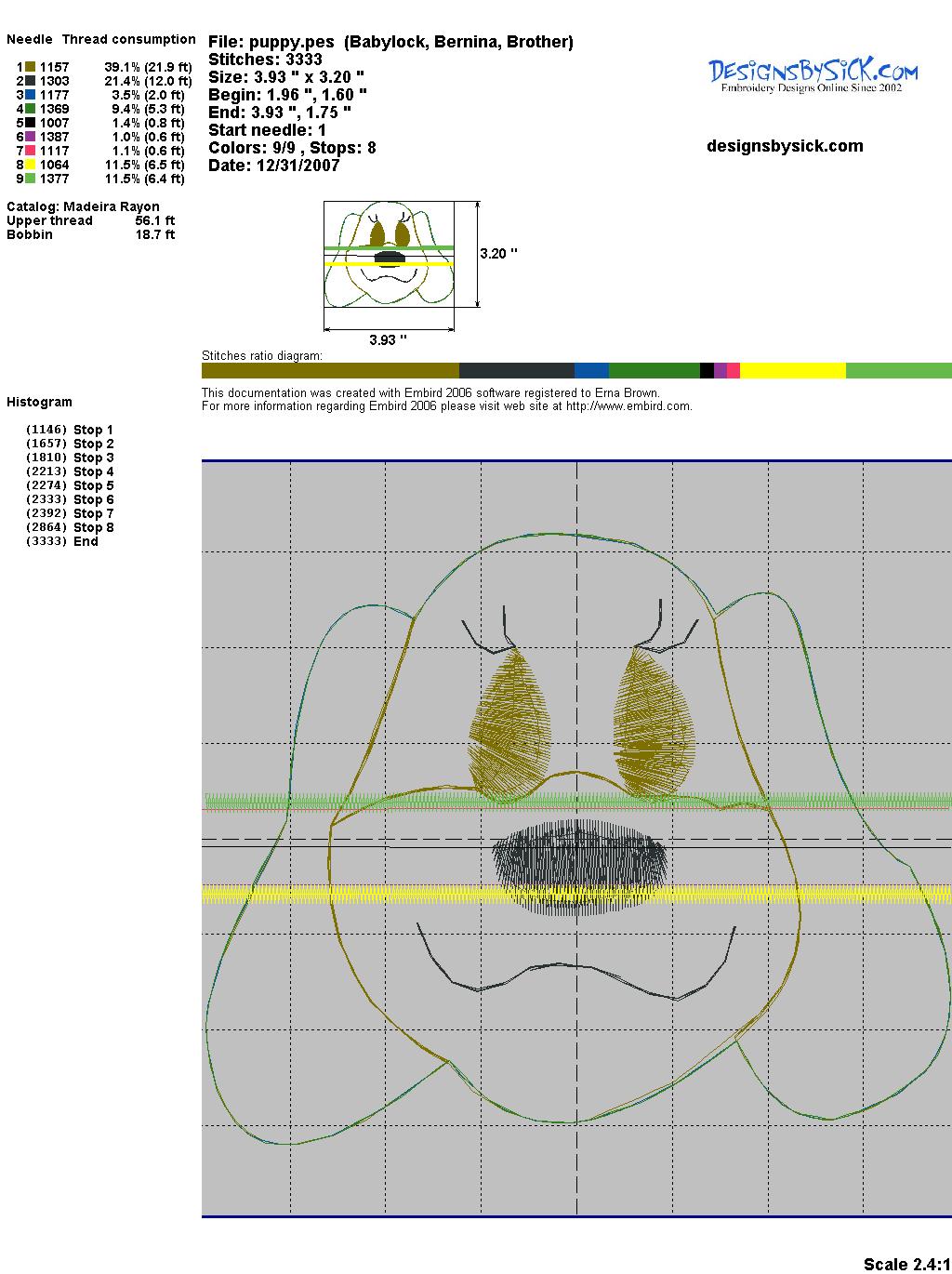Click the small puppy preview thumbnail
This screenshot has width=952, height=1274.
tap(389, 253)
